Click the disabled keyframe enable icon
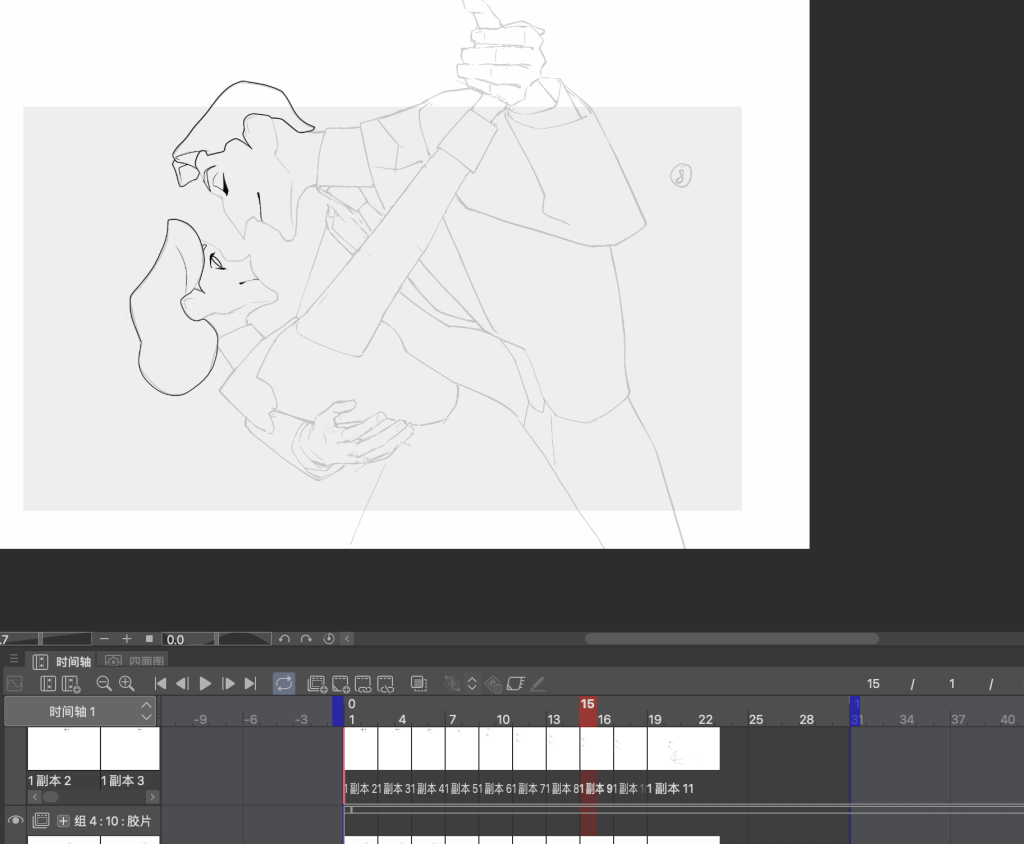Image resolution: width=1024 pixels, height=844 pixels. click(x=452, y=684)
